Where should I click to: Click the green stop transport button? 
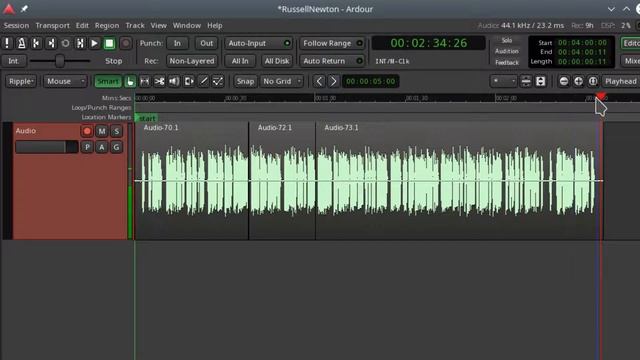click(x=109, y=43)
